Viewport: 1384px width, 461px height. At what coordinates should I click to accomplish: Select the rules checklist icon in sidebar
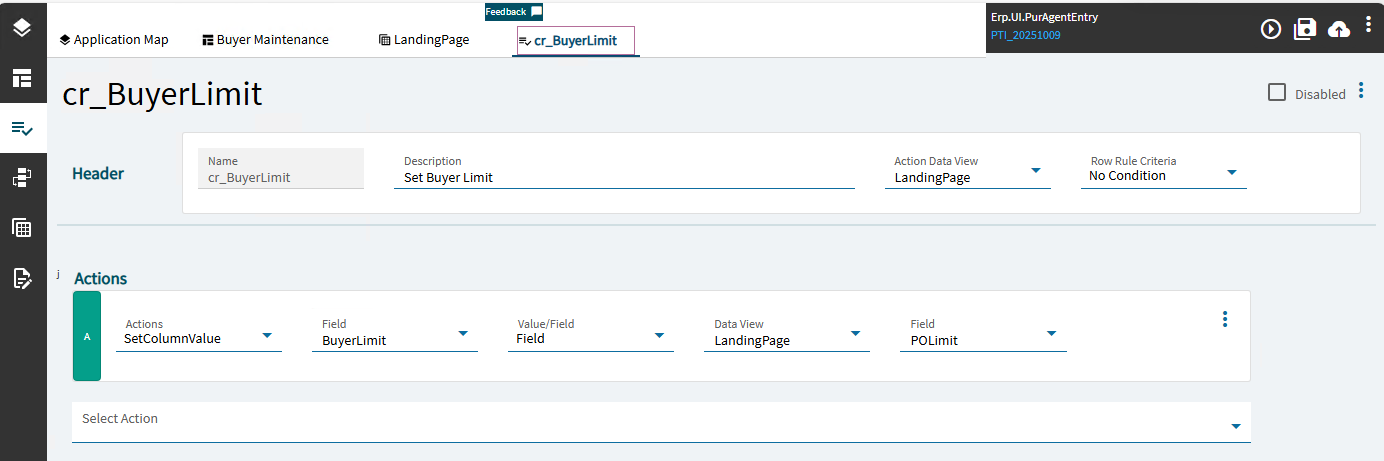pos(22,129)
